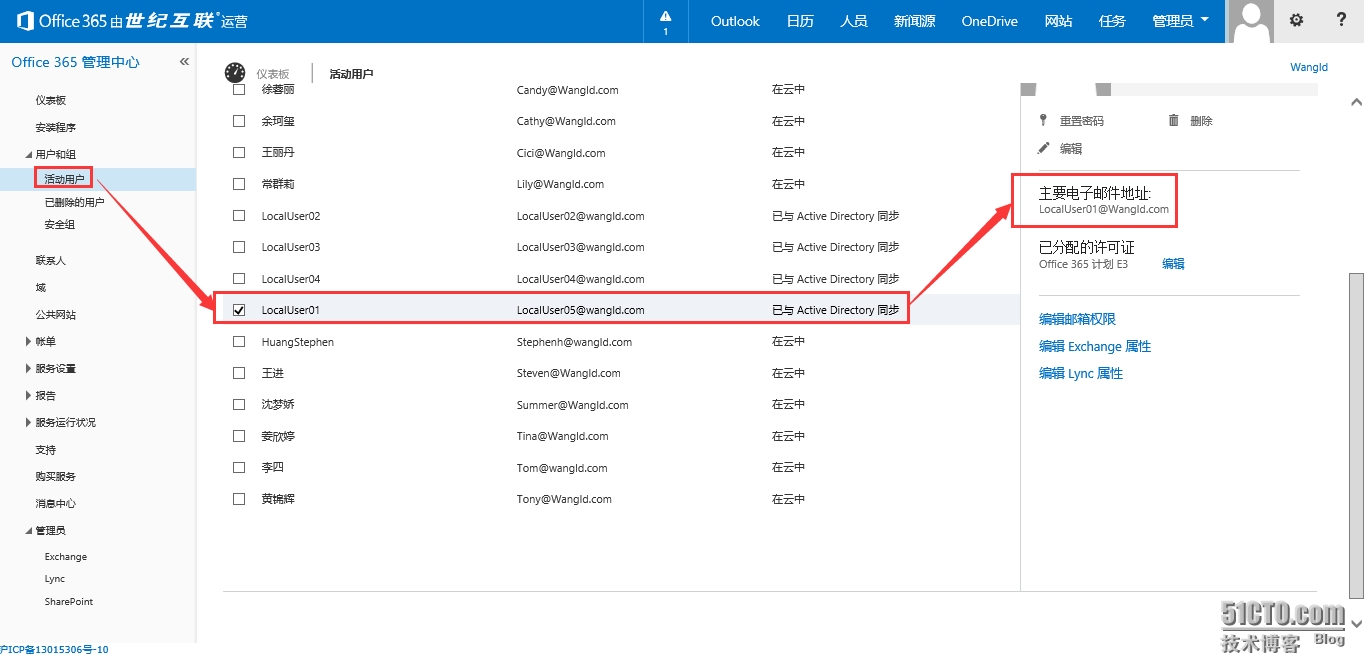Viewport: 1364px width, 672px height.
Task: Click the scroll up arrow of details pane
Action: coord(1356,102)
